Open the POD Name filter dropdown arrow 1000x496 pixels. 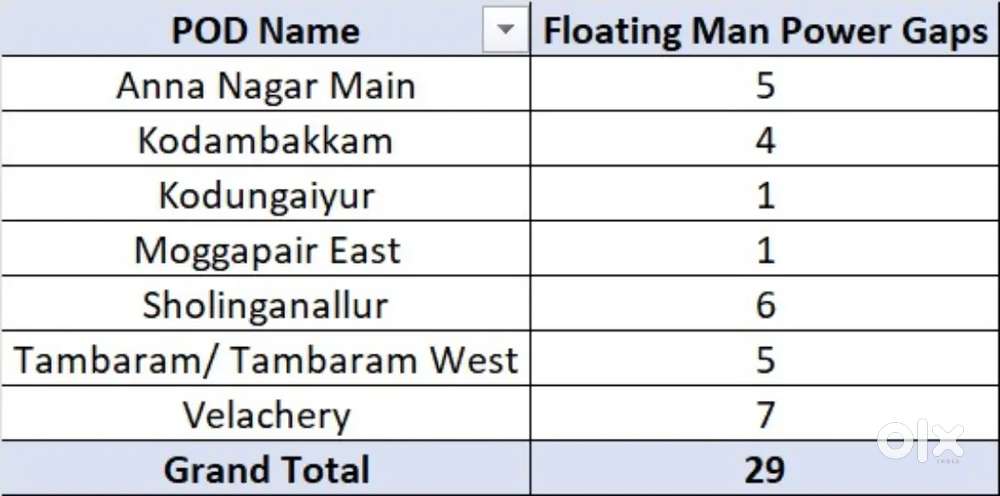tap(506, 32)
